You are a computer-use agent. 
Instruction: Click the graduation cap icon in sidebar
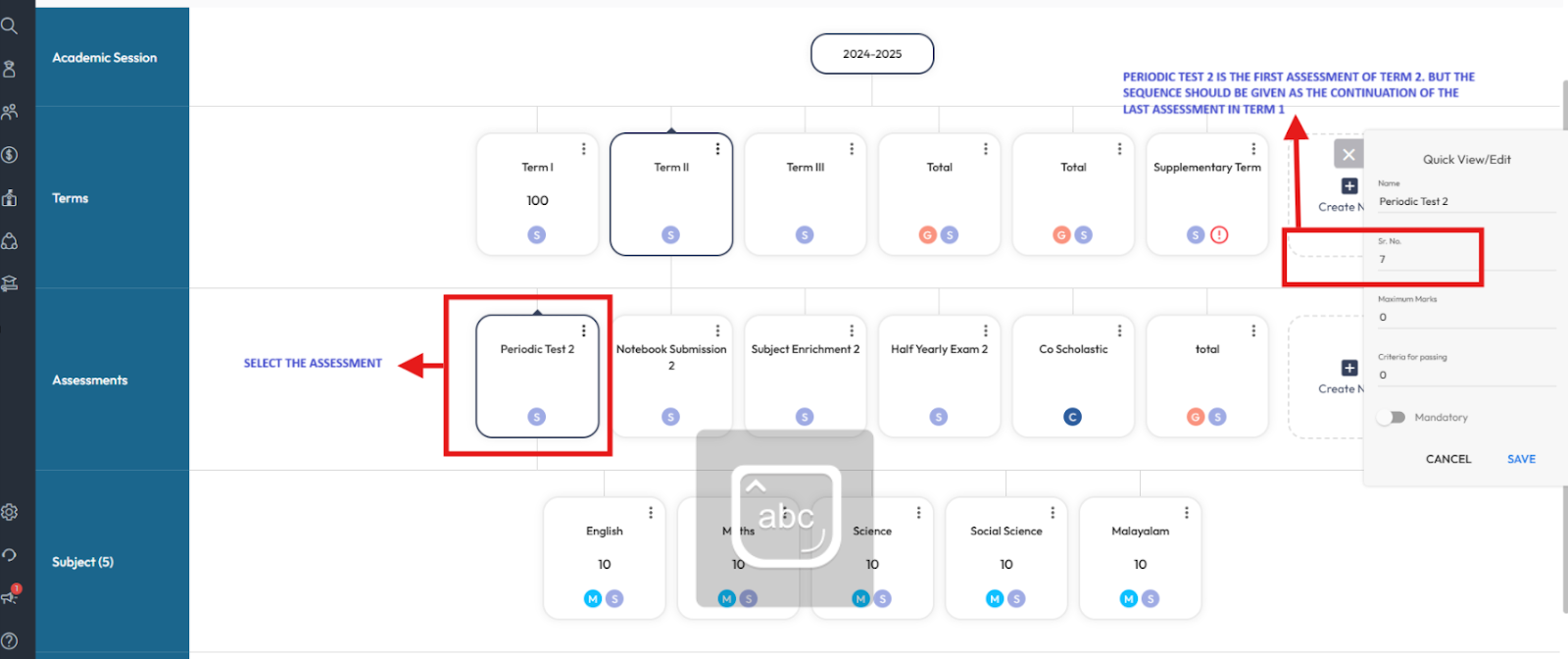[x=10, y=283]
